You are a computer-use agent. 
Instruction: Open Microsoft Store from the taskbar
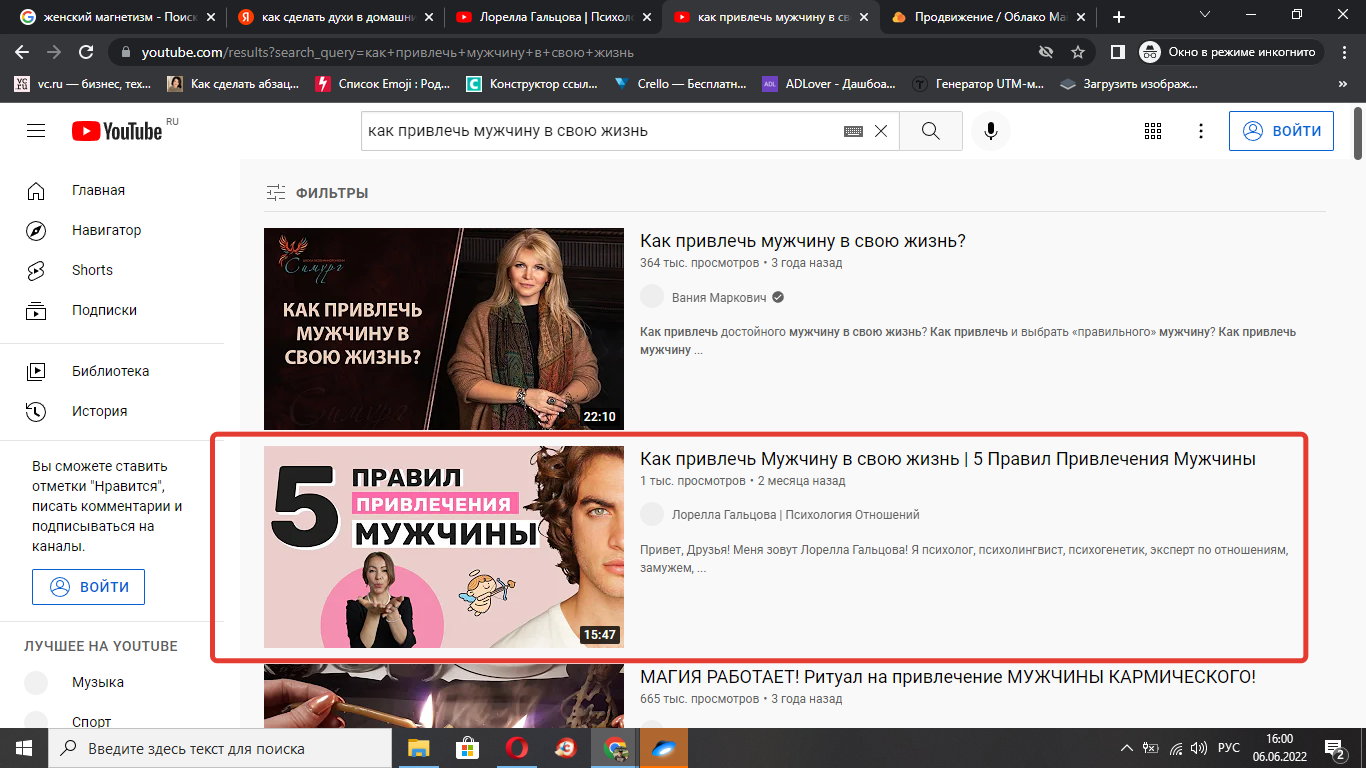tap(466, 748)
